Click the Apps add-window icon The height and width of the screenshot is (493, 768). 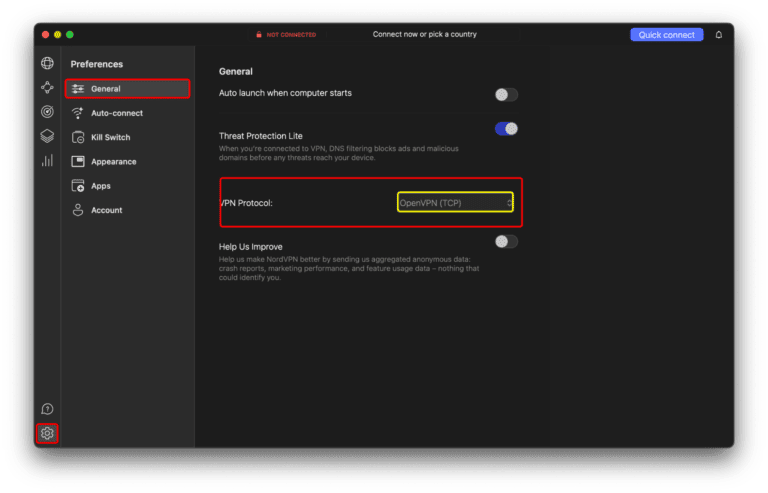point(78,186)
